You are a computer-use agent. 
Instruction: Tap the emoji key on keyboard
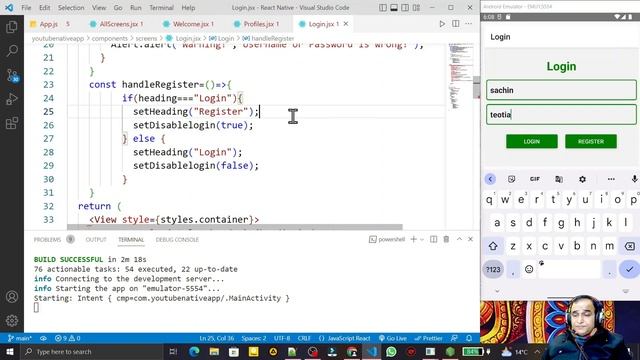(529, 269)
